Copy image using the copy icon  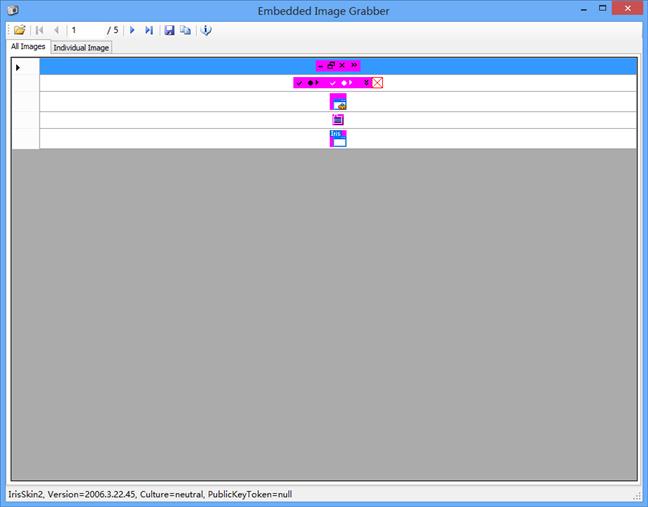185,30
